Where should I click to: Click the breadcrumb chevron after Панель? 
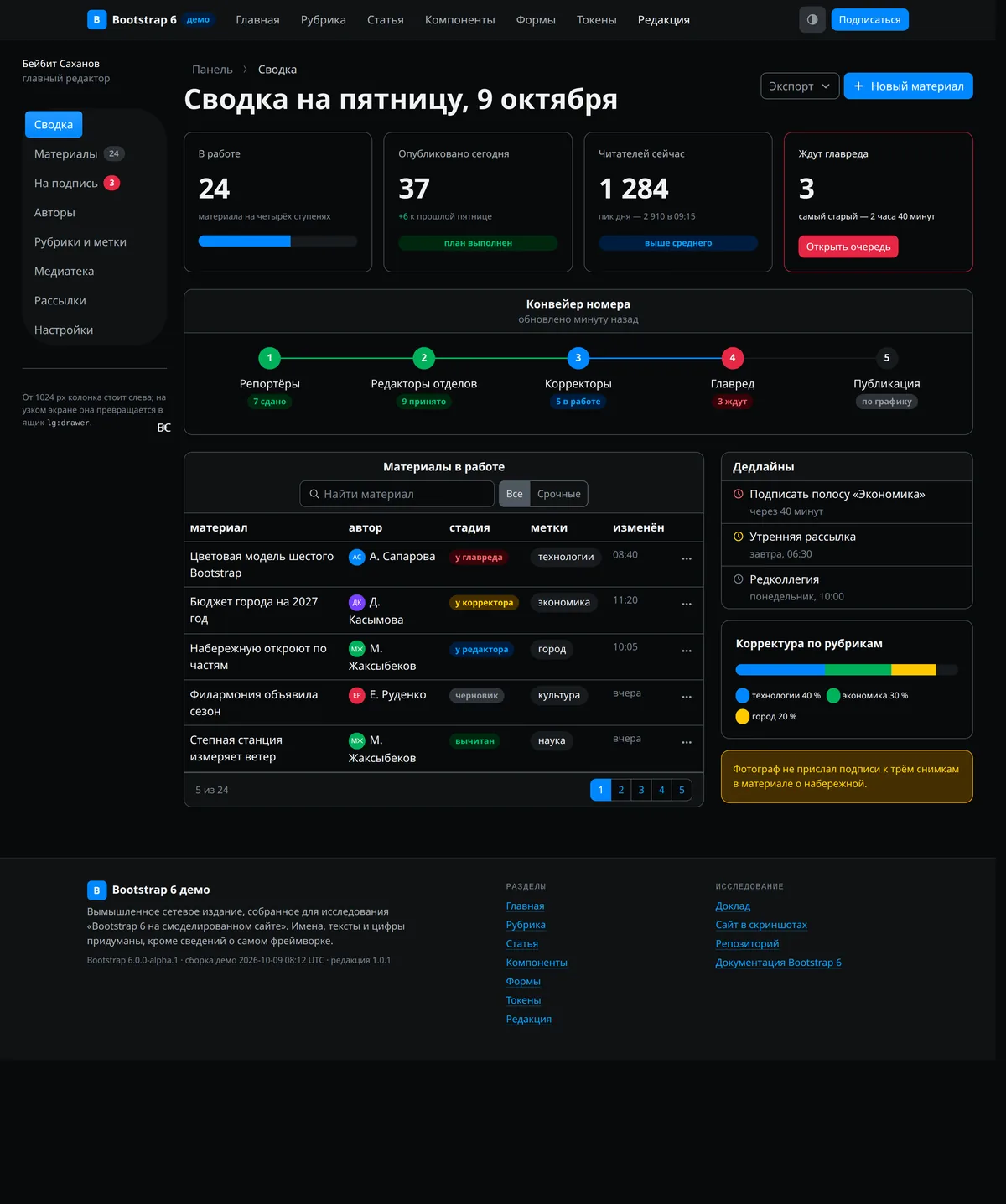pos(246,70)
